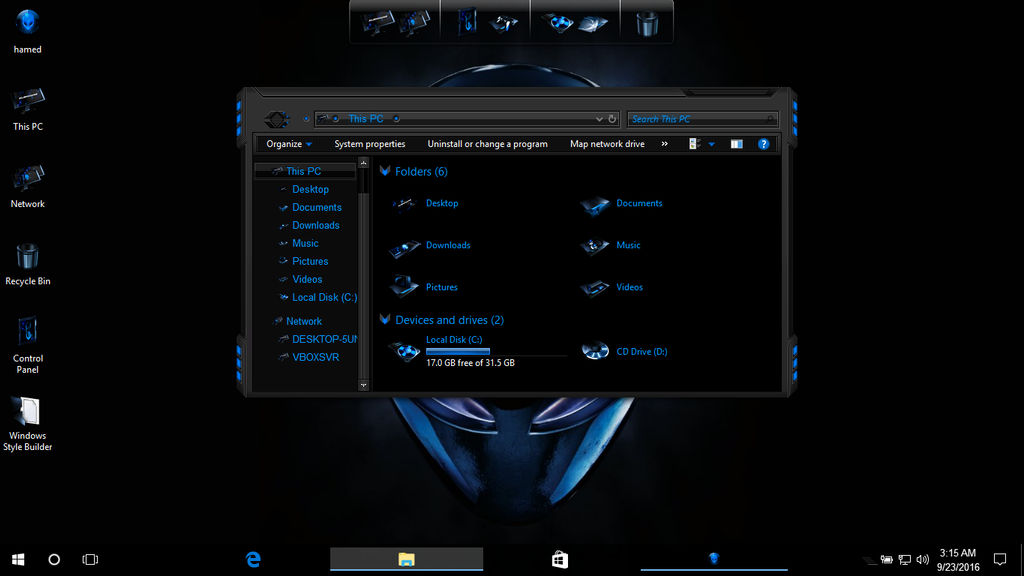The width and height of the screenshot is (1024, 576).
Task: Launch the Store from the taskbar
Action: tap(559, 559)
